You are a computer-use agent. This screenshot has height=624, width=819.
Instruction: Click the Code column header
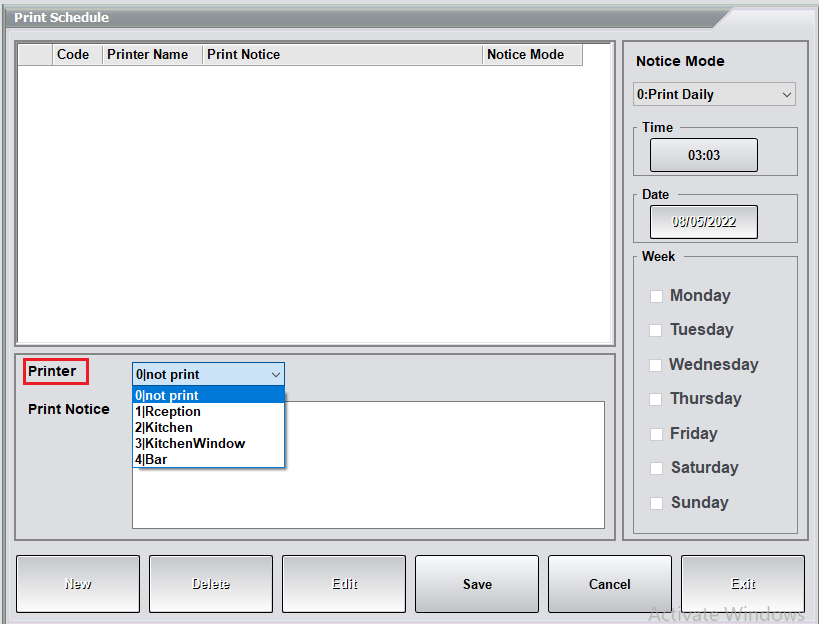pyautogui.click(x=77, y=54)
